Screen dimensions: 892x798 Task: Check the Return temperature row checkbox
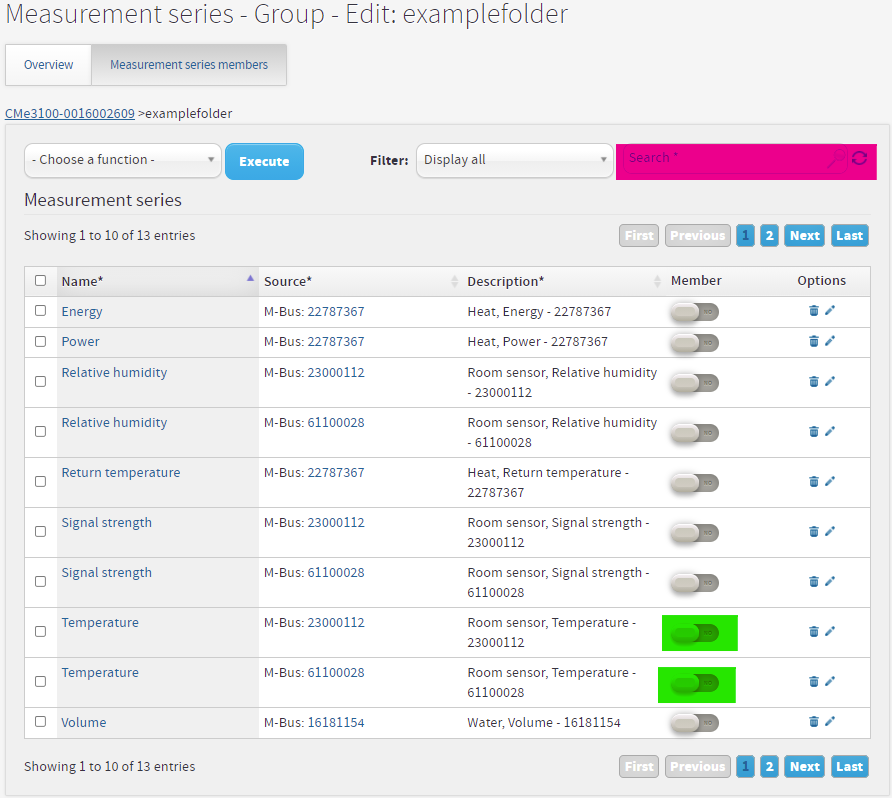(40, 482)
